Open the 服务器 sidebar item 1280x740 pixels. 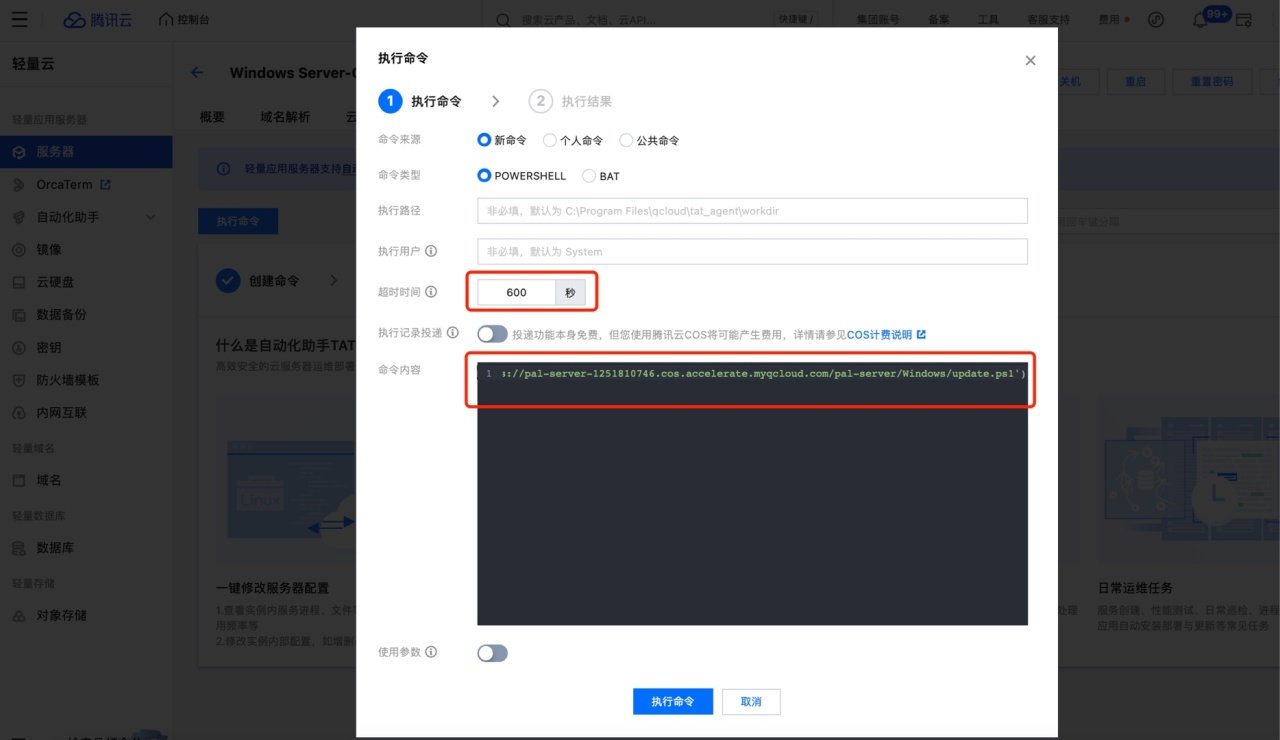pyautogui.click(x=86, y=152)
